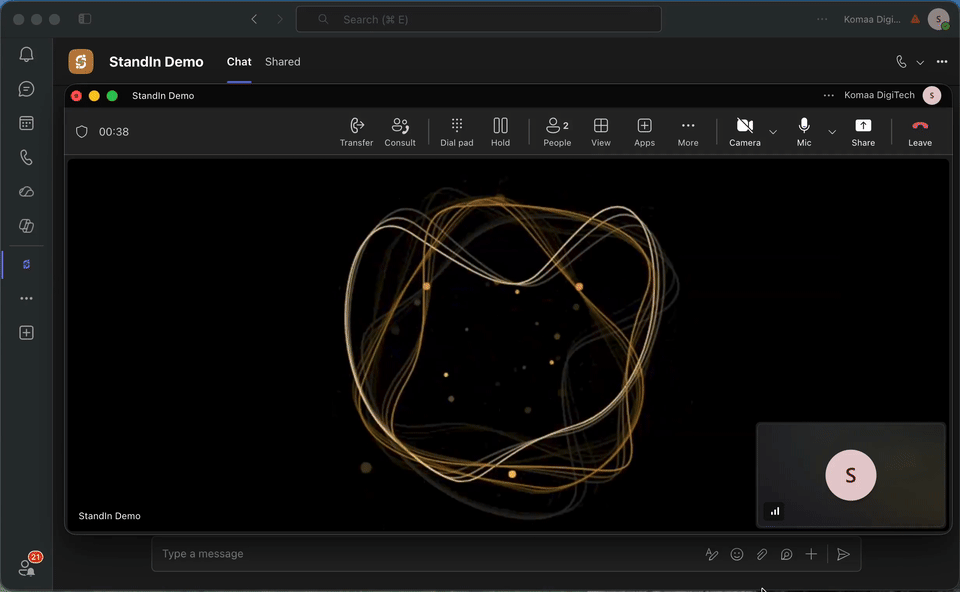Open Apps in the call toolbar

pyautogui.click(x=644, y=132)
